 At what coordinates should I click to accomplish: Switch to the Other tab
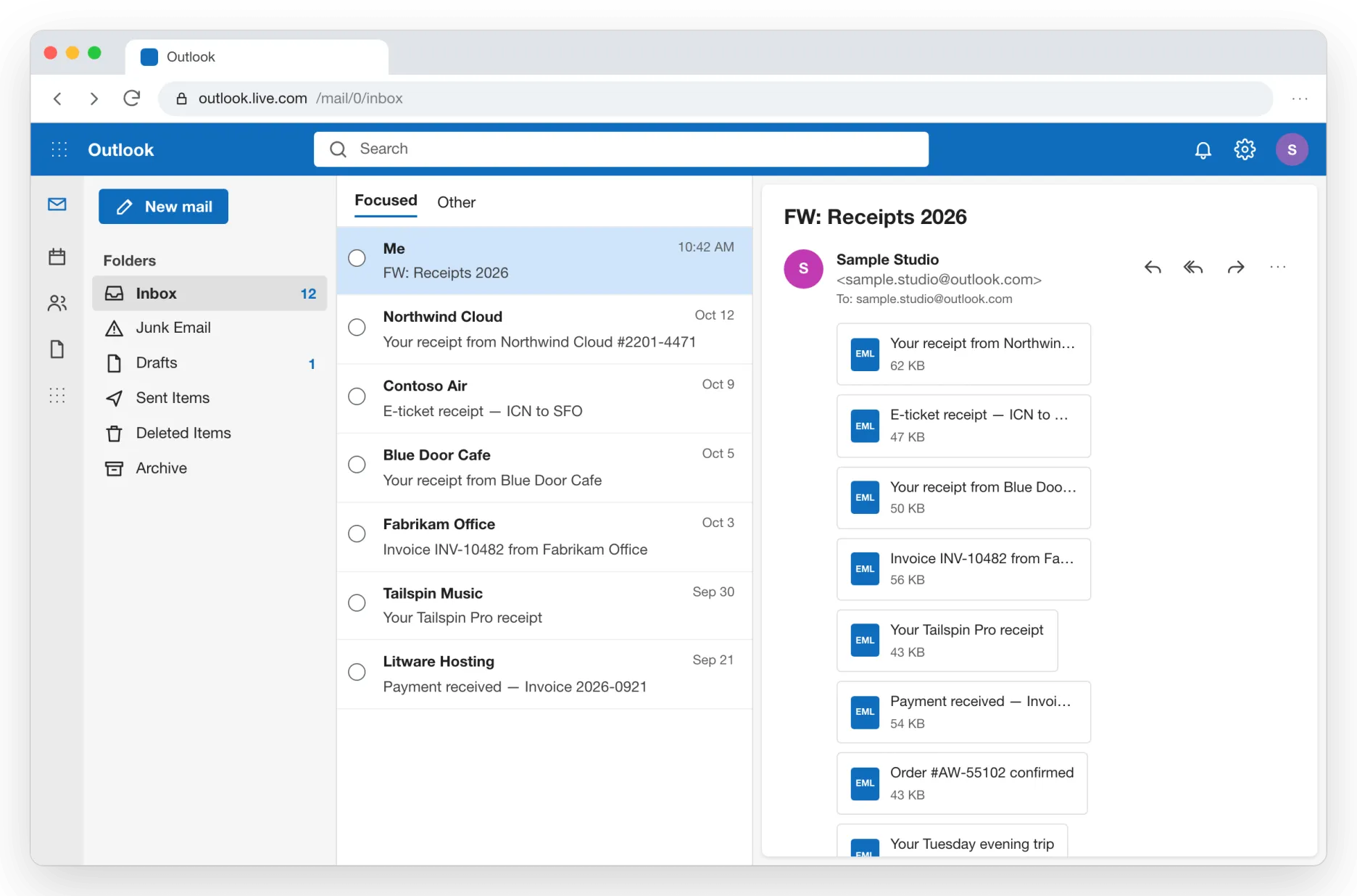tap(456, 202)
